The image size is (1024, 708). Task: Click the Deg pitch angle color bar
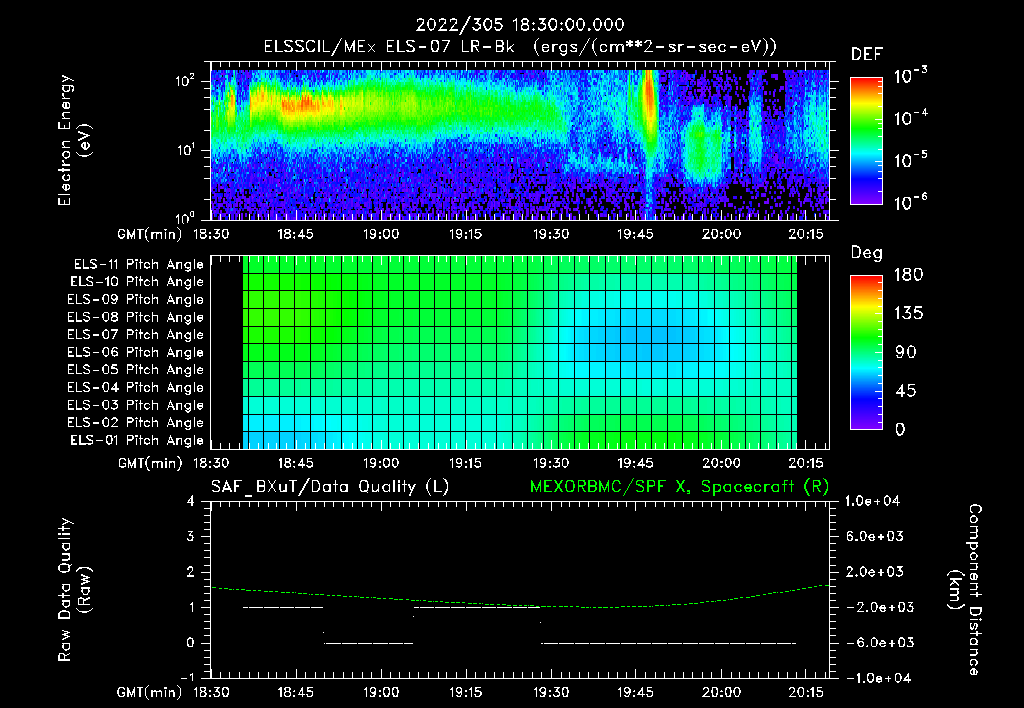click(x=866, y=352)
